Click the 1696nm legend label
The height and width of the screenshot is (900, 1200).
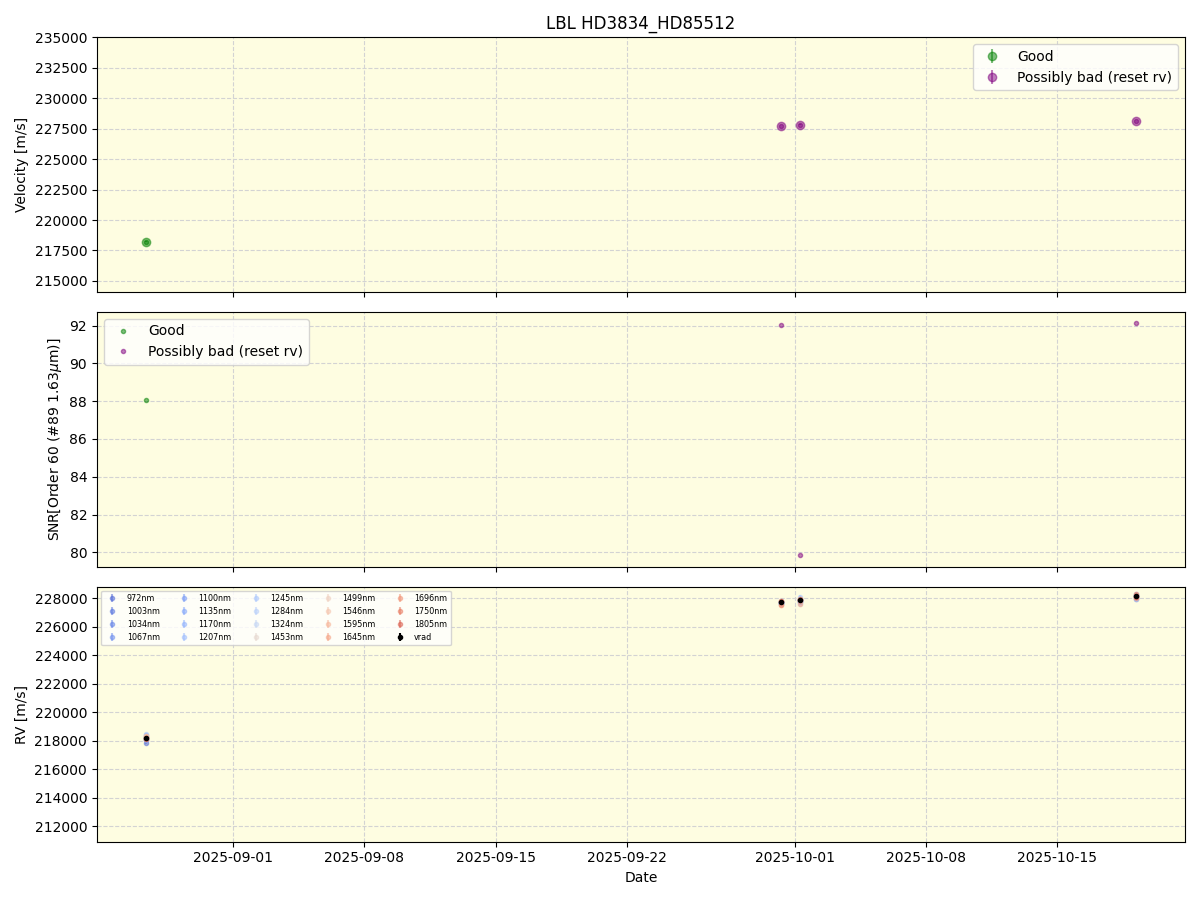click(x=431, y=598)
